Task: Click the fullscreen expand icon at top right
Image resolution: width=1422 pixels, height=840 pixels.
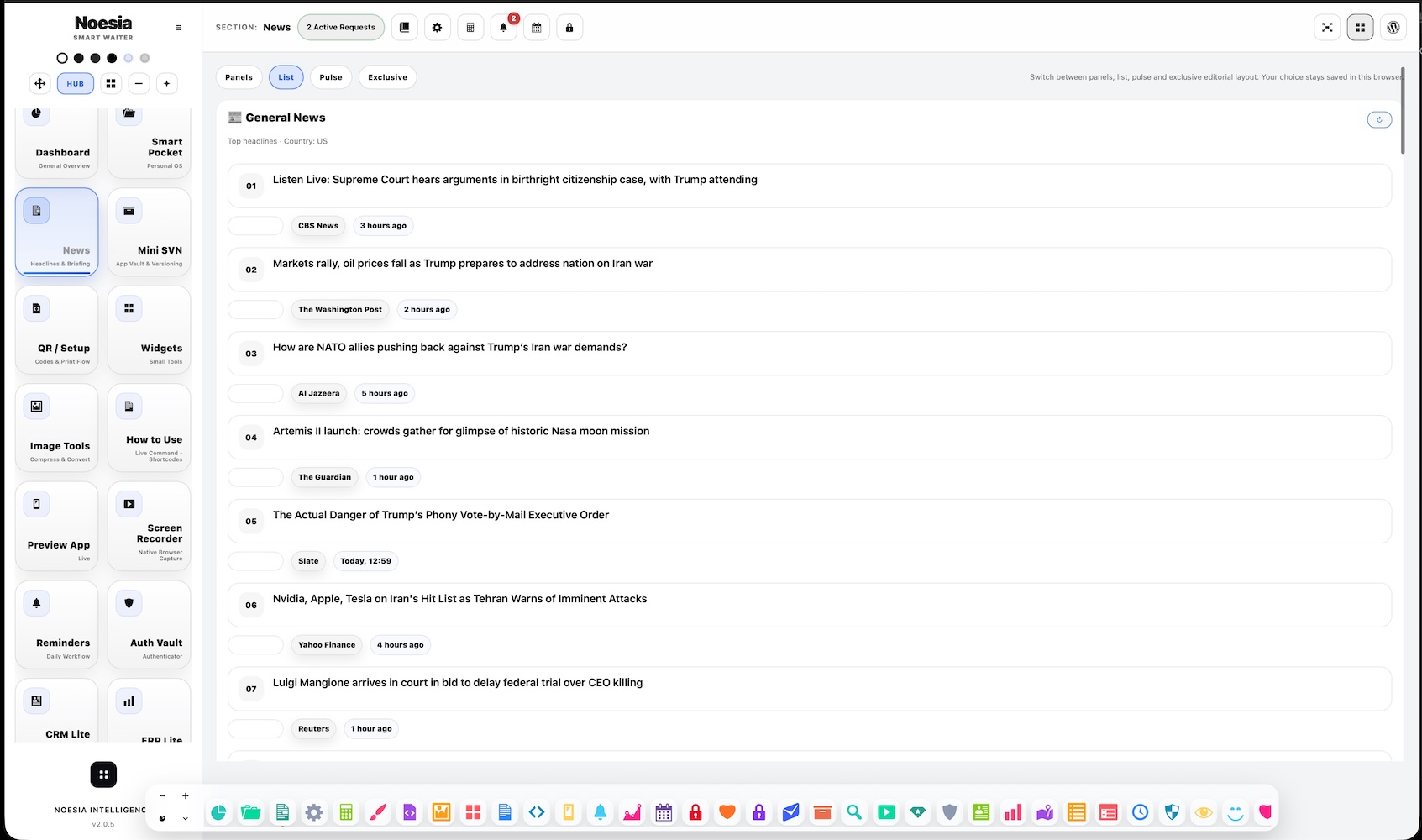Action: 1327,28
